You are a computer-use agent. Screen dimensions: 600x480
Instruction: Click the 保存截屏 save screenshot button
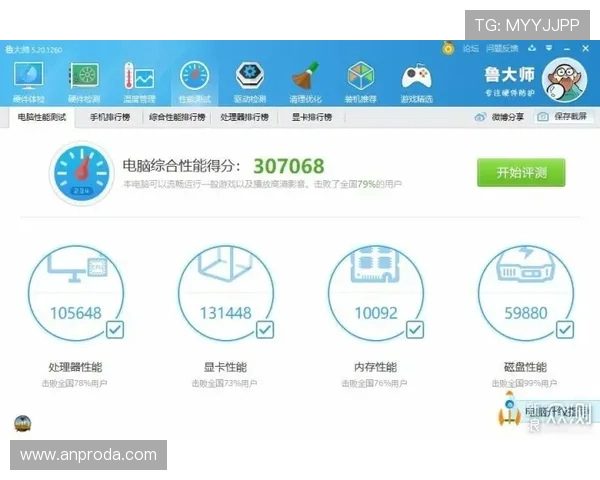click(x=564, y=116)
